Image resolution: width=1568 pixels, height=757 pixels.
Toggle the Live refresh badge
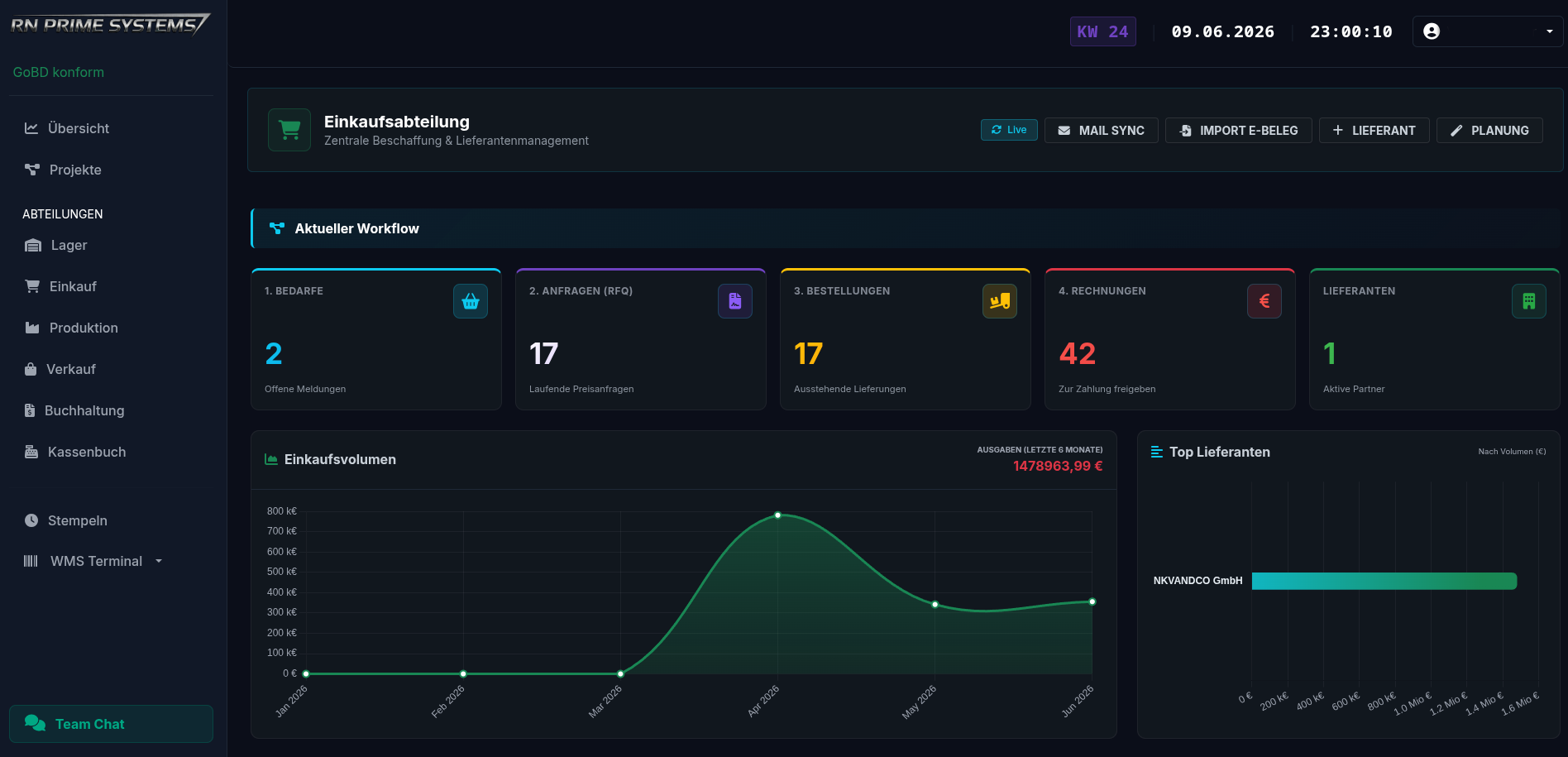[x=1009, y=130]
